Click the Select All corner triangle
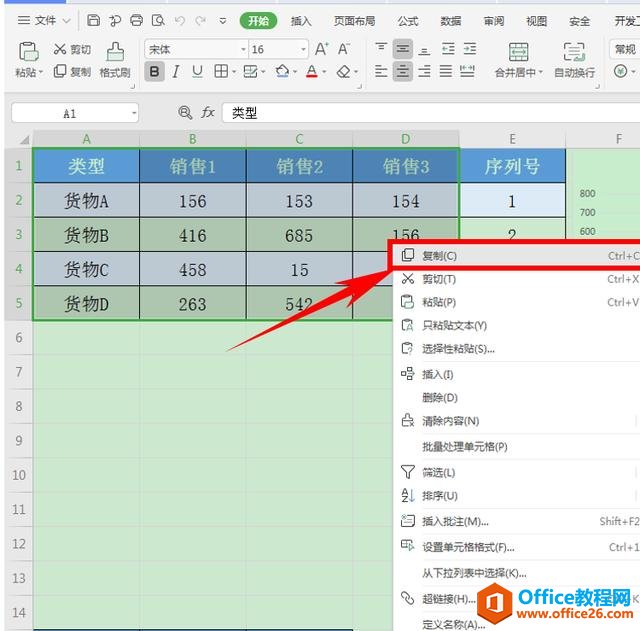Screen dimensions: 640x631 pyautogui.click(x=24, y=140)
